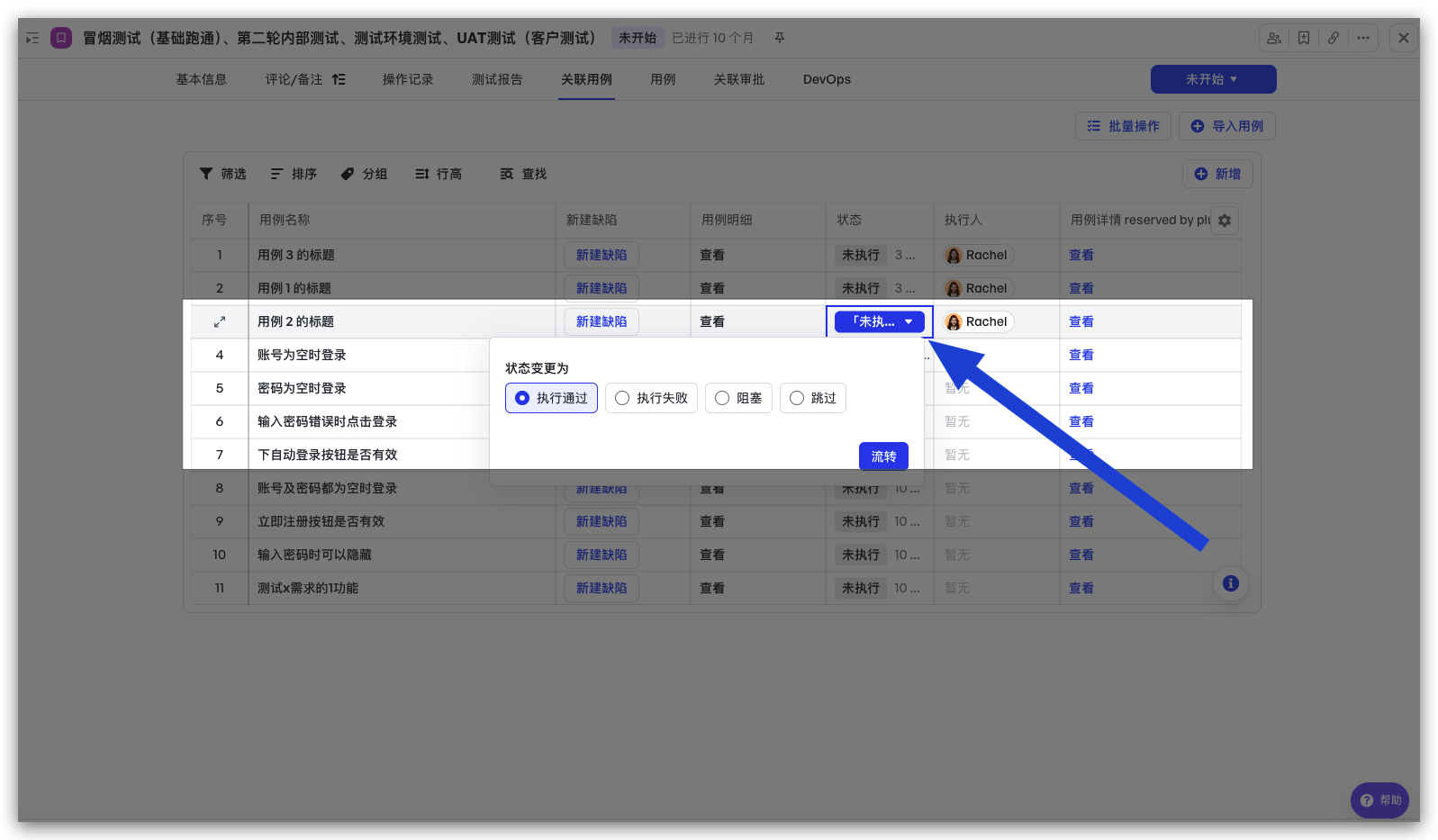1438x840 pixels.
Task: Select 跳过 radio option
Action: 813,398
